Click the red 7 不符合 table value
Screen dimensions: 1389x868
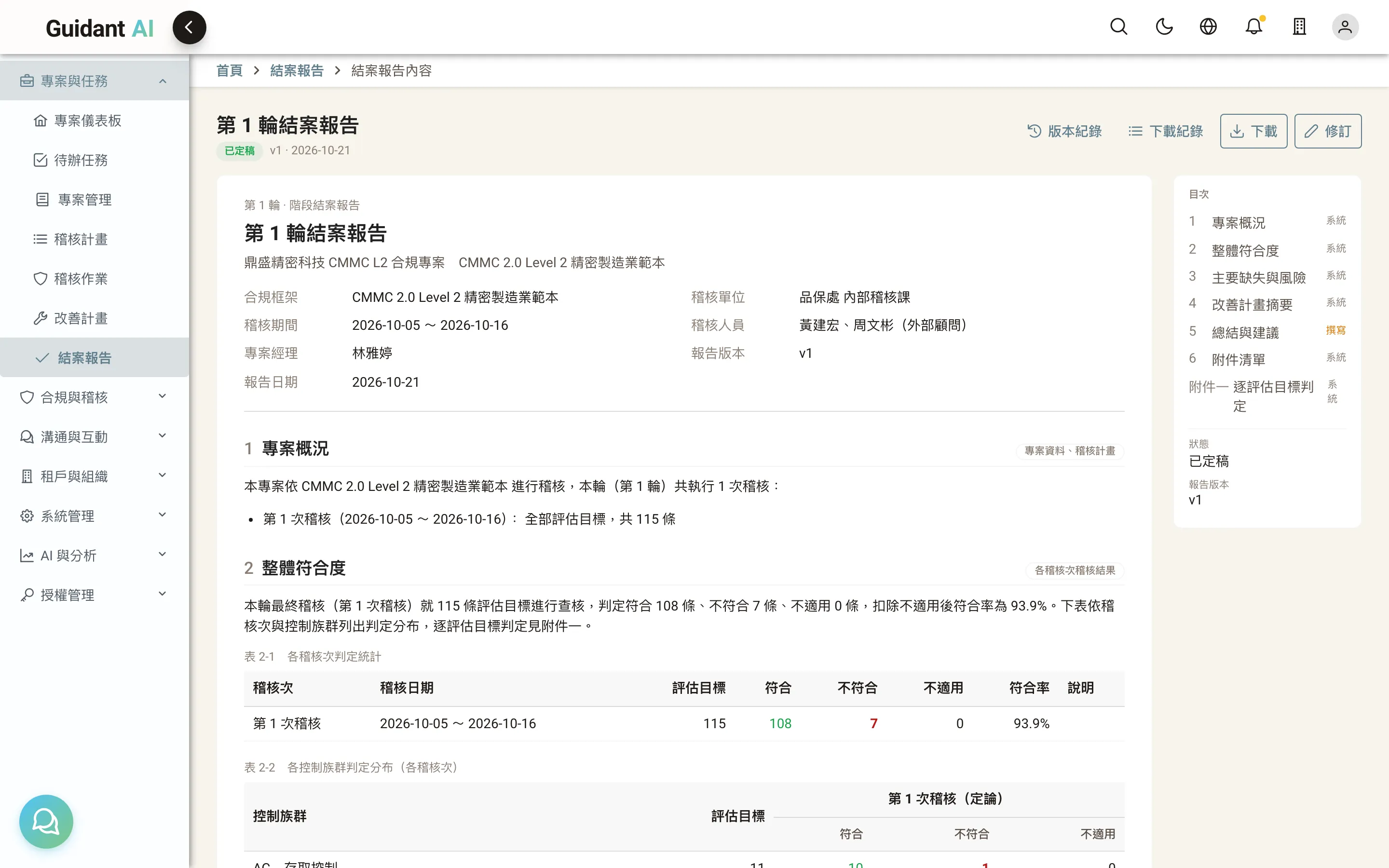[873, 723]
